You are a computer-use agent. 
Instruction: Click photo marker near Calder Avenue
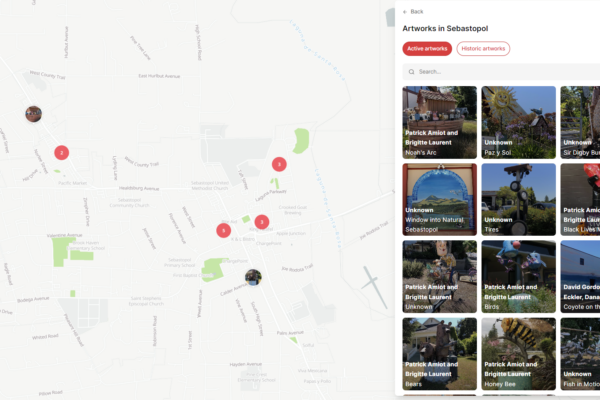(253, 278)
